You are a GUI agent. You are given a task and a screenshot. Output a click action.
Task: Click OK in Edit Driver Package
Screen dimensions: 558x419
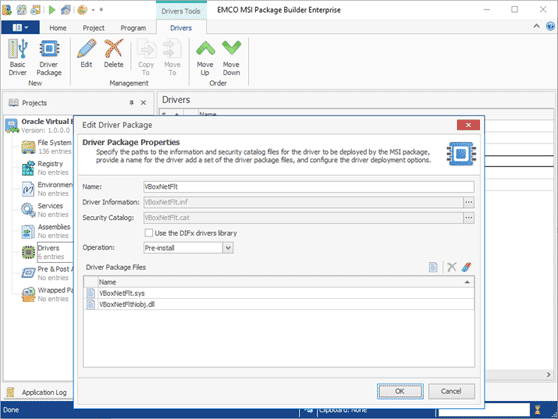click(x=400, y=391)
